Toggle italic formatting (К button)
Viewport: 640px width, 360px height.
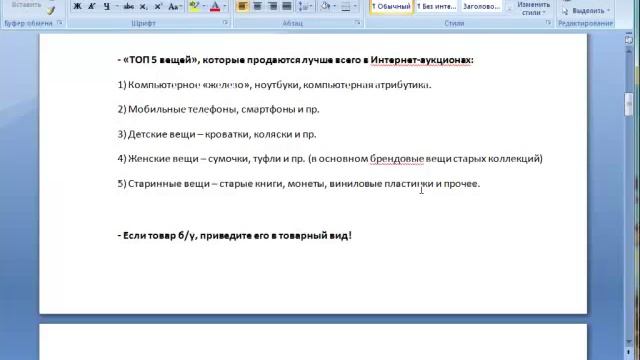click(x=92, y=6)
